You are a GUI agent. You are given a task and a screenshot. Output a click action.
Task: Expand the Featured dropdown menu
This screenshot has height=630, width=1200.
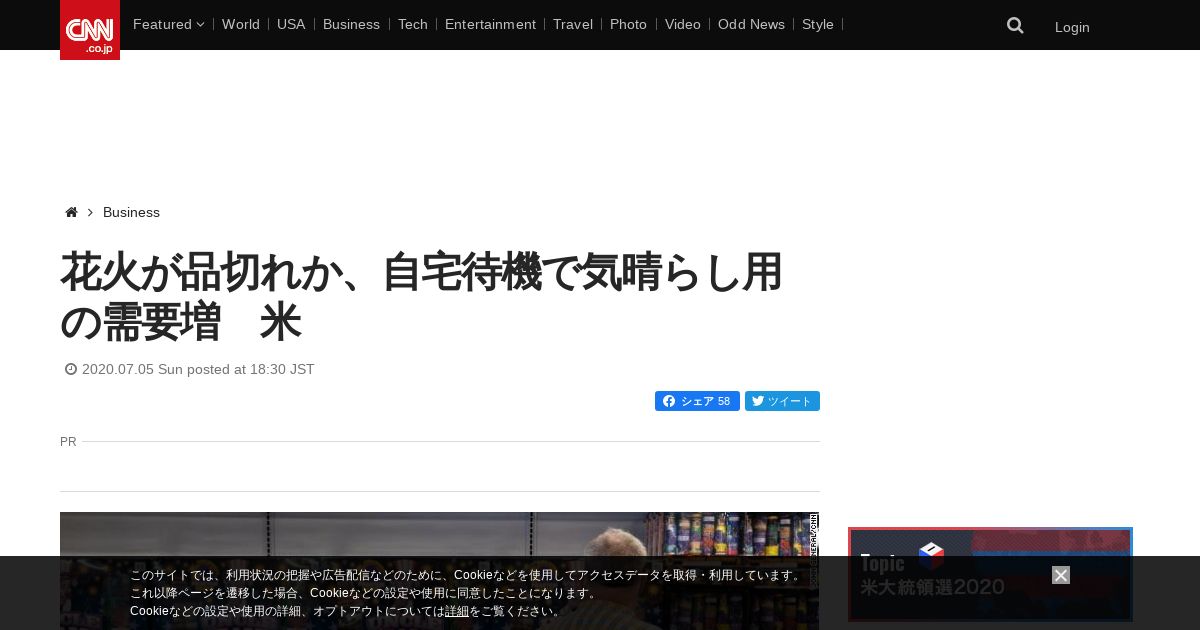coord(168,24)
